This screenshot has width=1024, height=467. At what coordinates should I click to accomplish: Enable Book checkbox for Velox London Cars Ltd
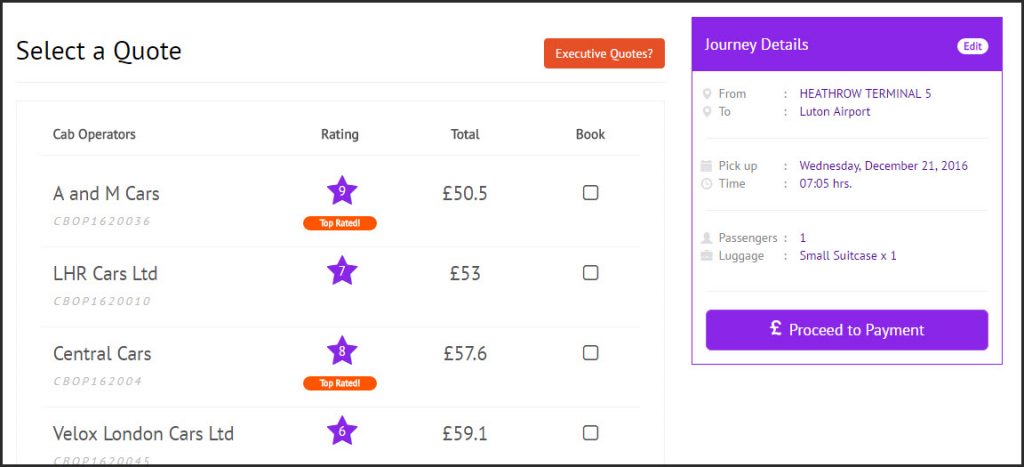[x=590, y=433]
